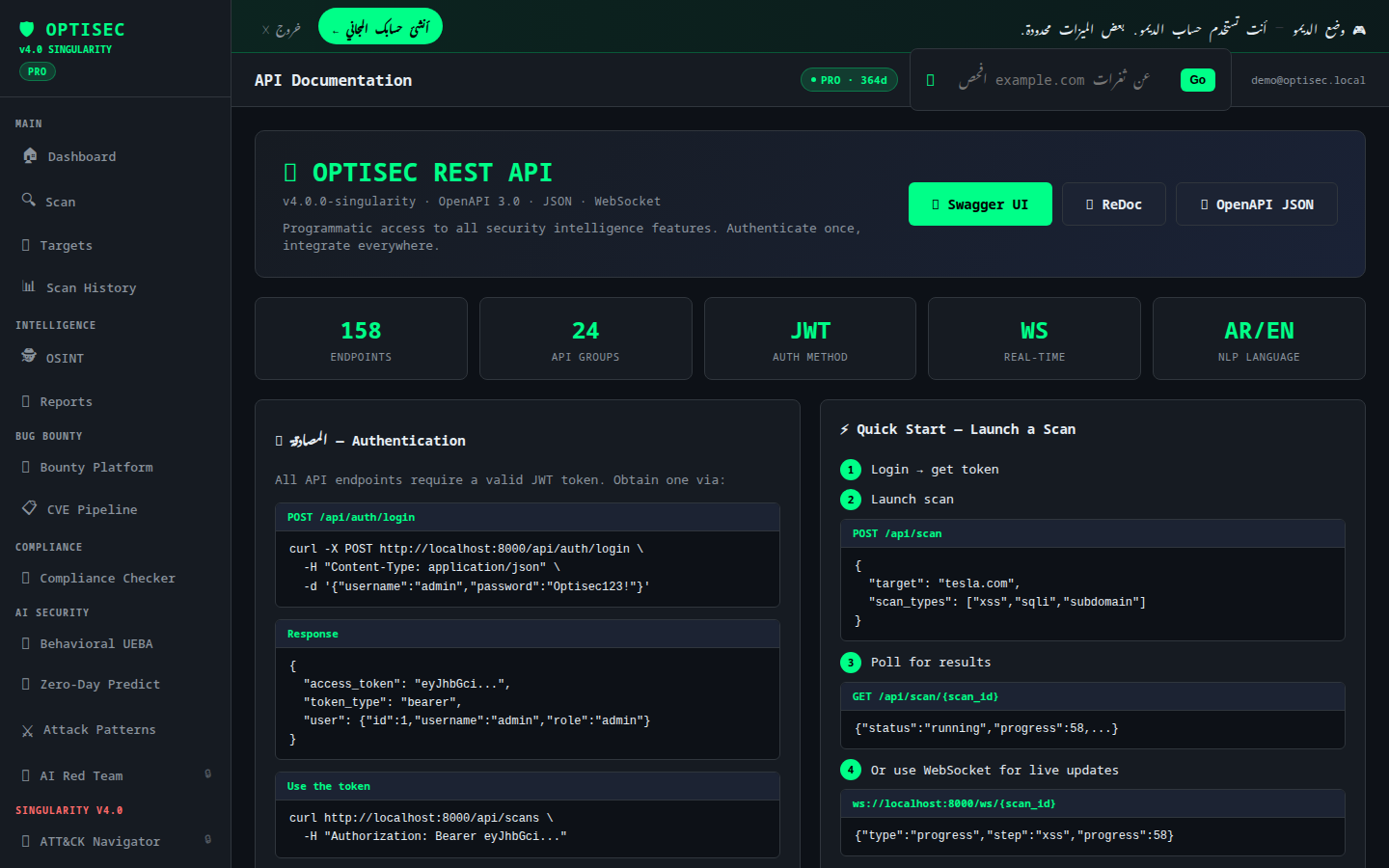Click the curl login command line
This screenshot has width=1389, height=868.
(466, 549)
